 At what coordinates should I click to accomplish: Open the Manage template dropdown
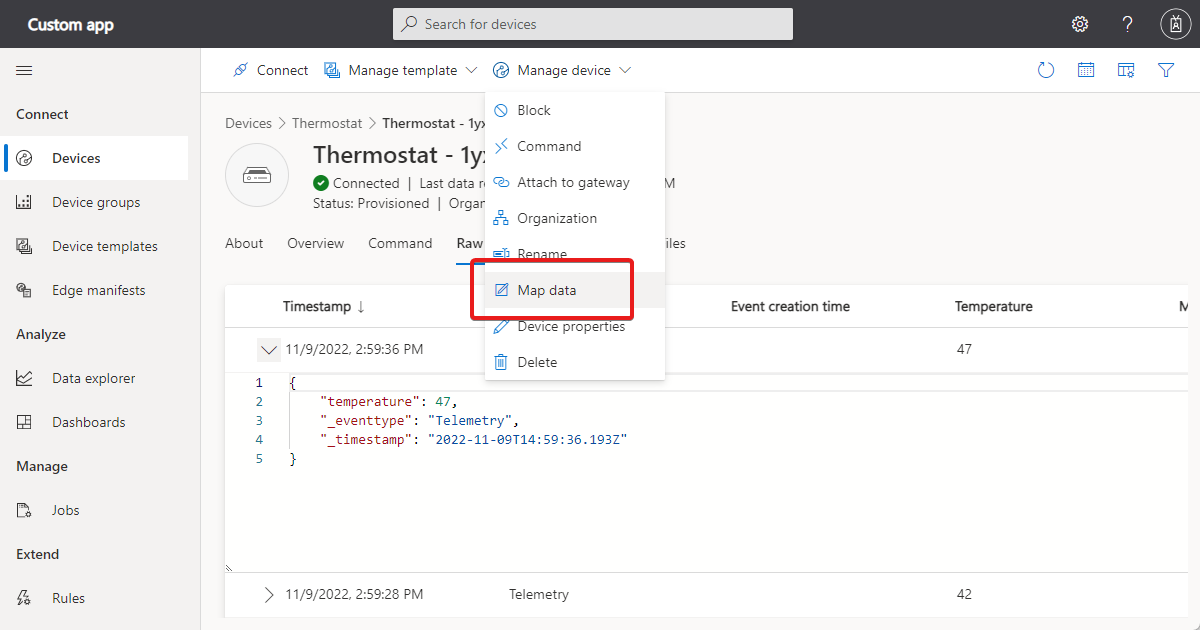coord(400,70)
